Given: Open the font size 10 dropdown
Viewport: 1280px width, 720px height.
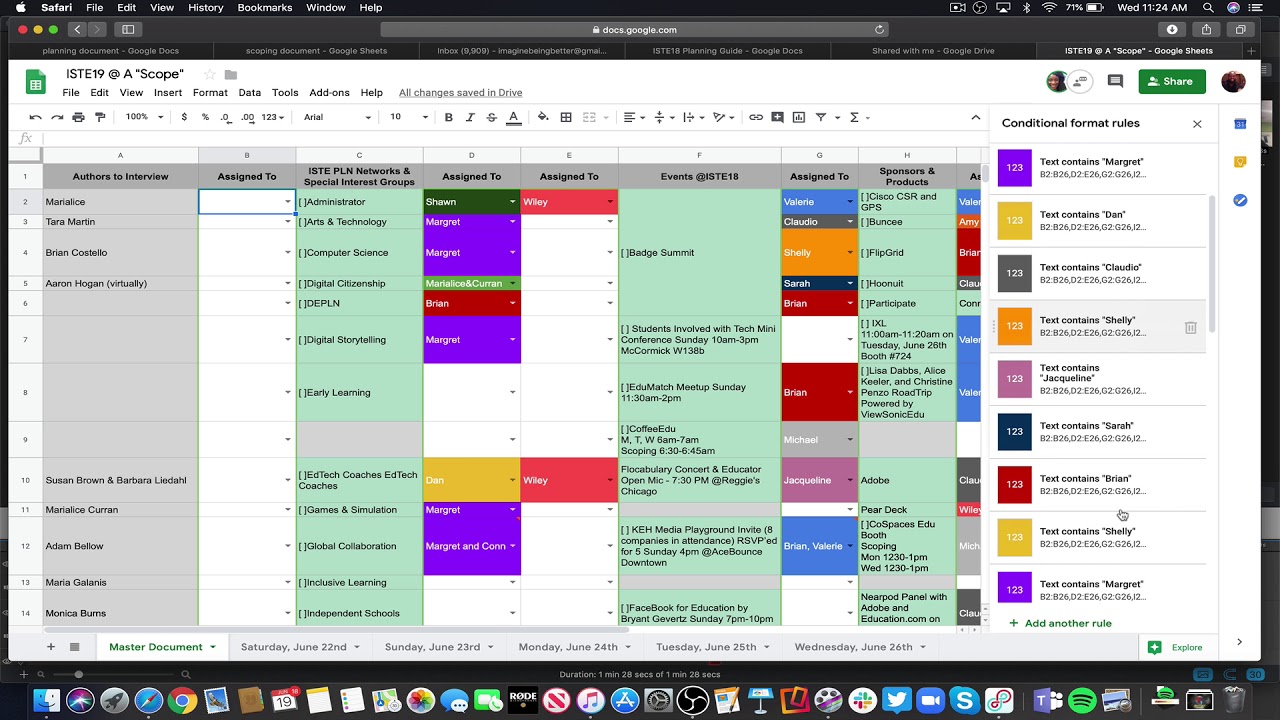Looking at the screenshot, I should [x=408, y=117].
